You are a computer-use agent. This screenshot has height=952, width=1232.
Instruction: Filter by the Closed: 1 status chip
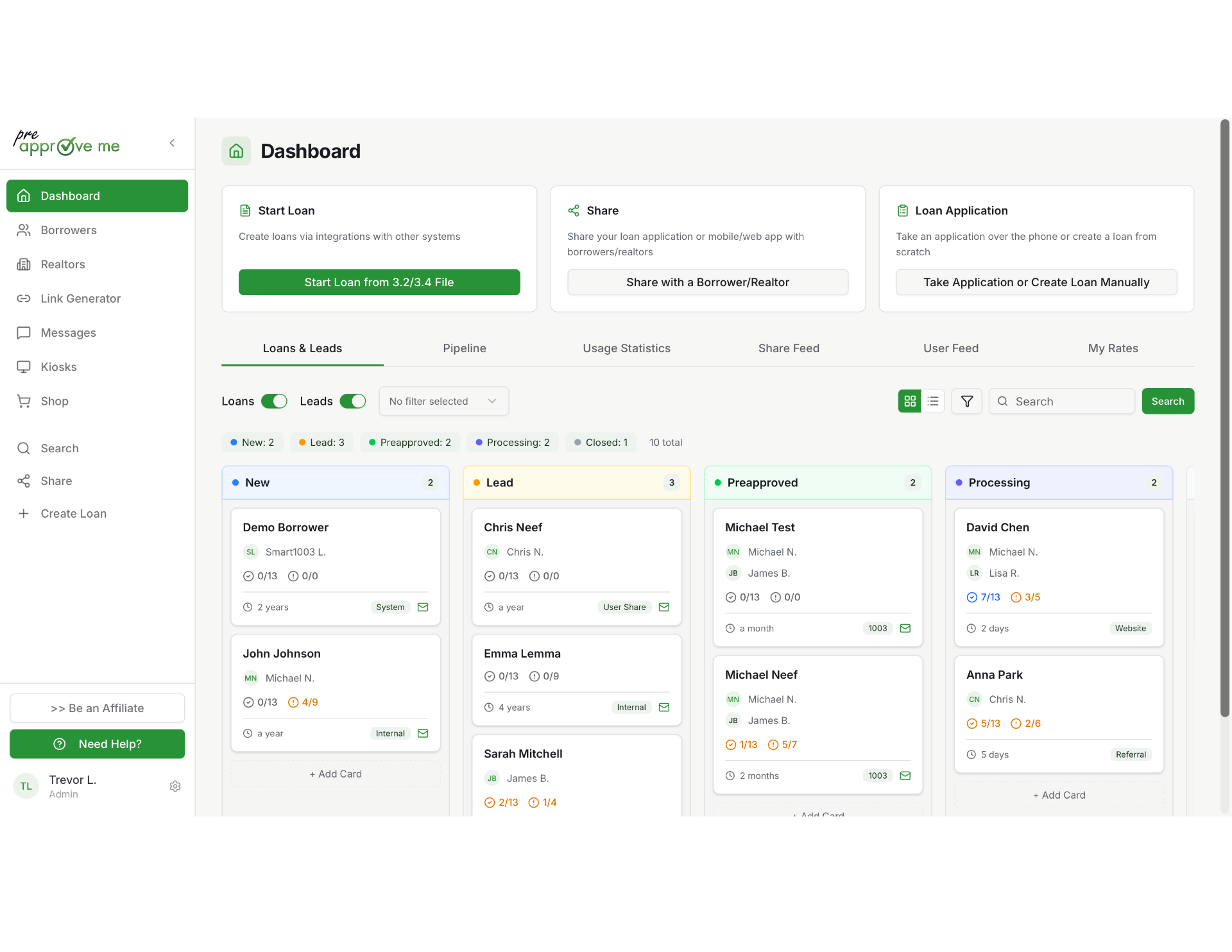pyautogui.click(x=601, y=443)
